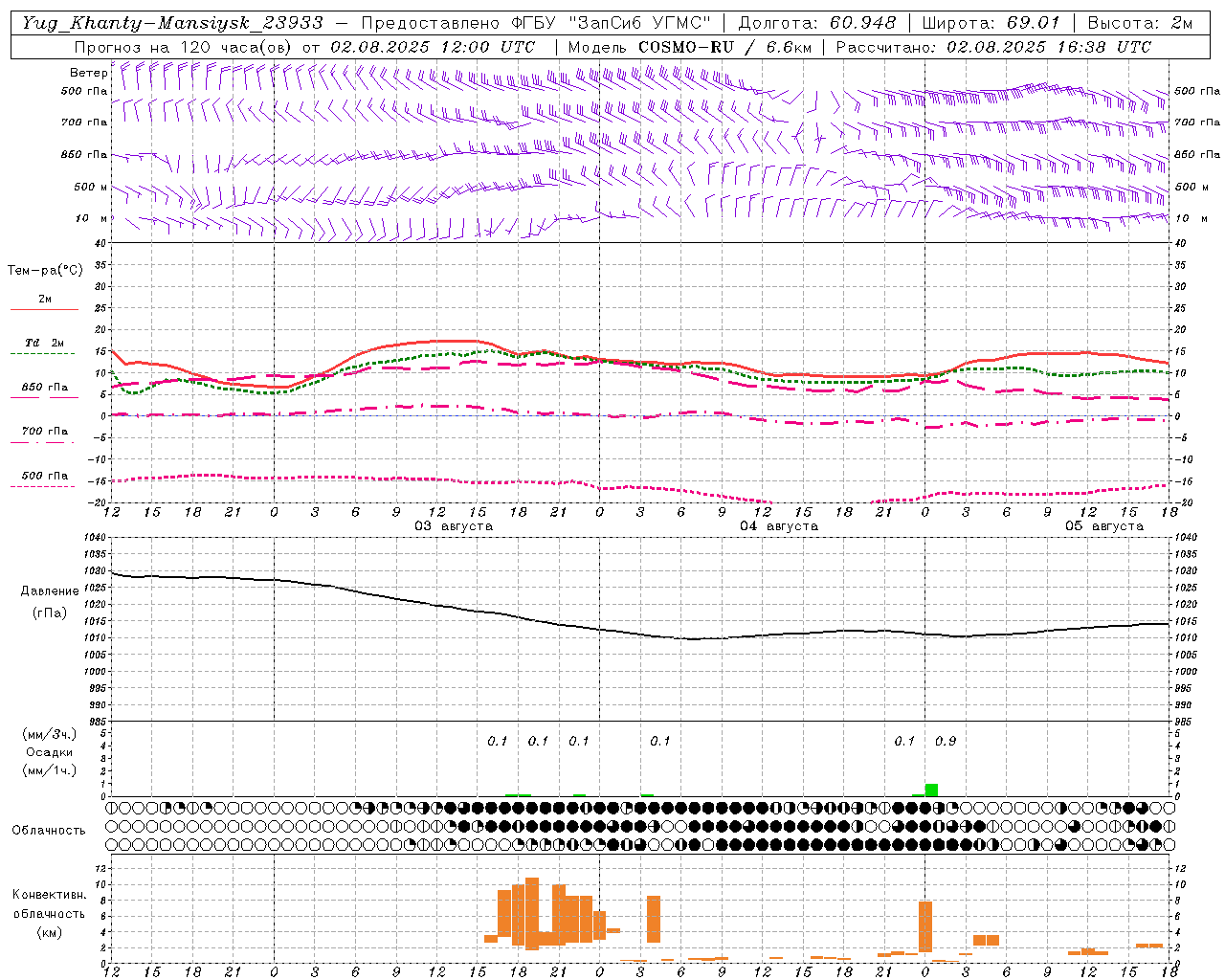This screenshot has height=980, width=1225.
Task: Click the Ветер panel label
Action: tap(89, 74)
